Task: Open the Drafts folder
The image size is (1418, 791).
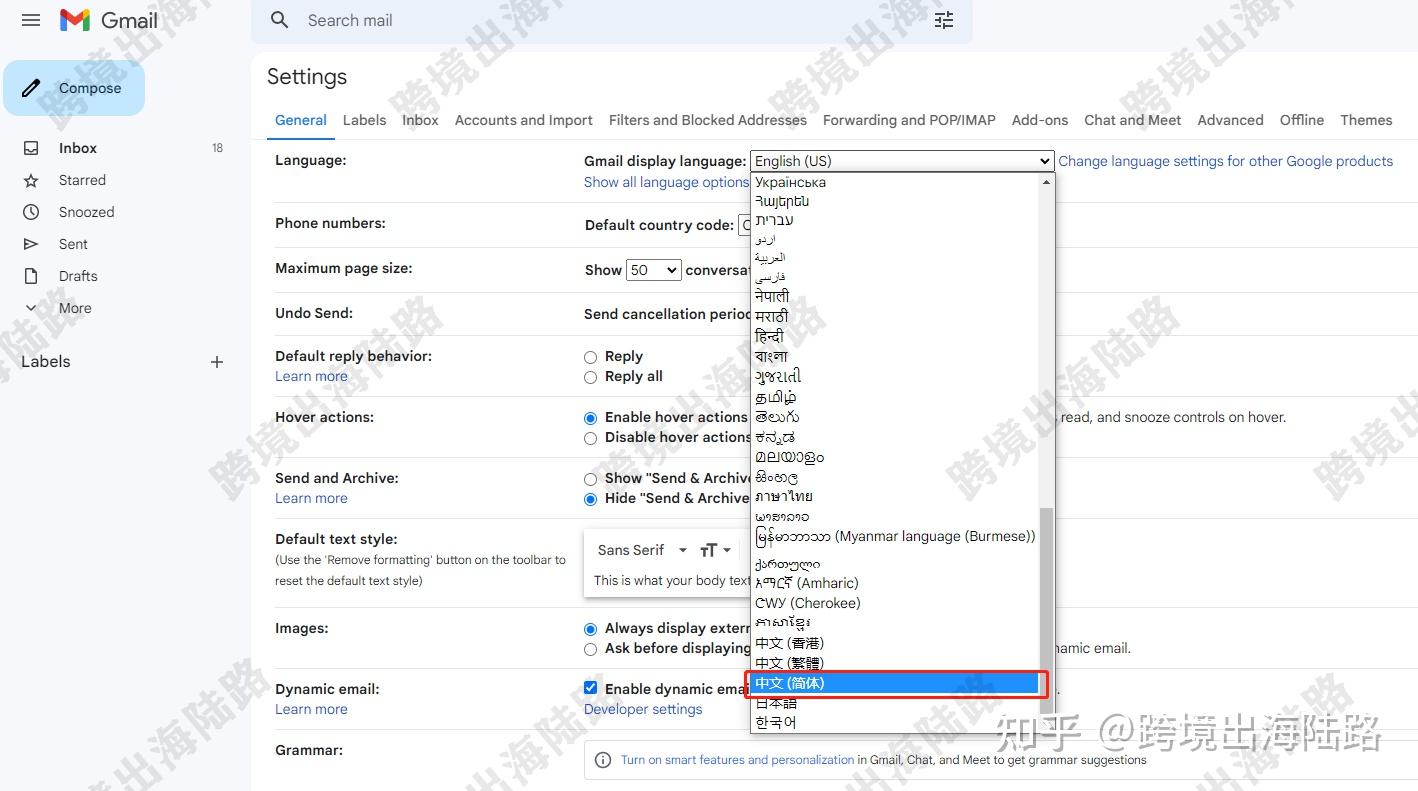Action: pos(78,276)
